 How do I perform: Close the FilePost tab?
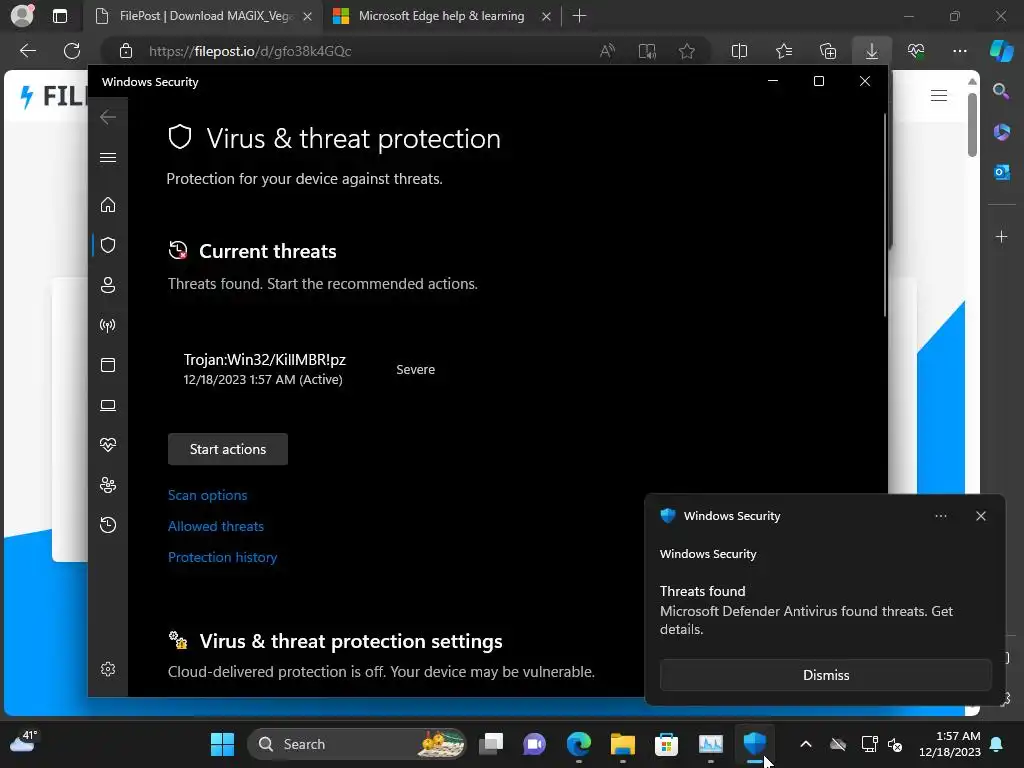click(308, 16)
